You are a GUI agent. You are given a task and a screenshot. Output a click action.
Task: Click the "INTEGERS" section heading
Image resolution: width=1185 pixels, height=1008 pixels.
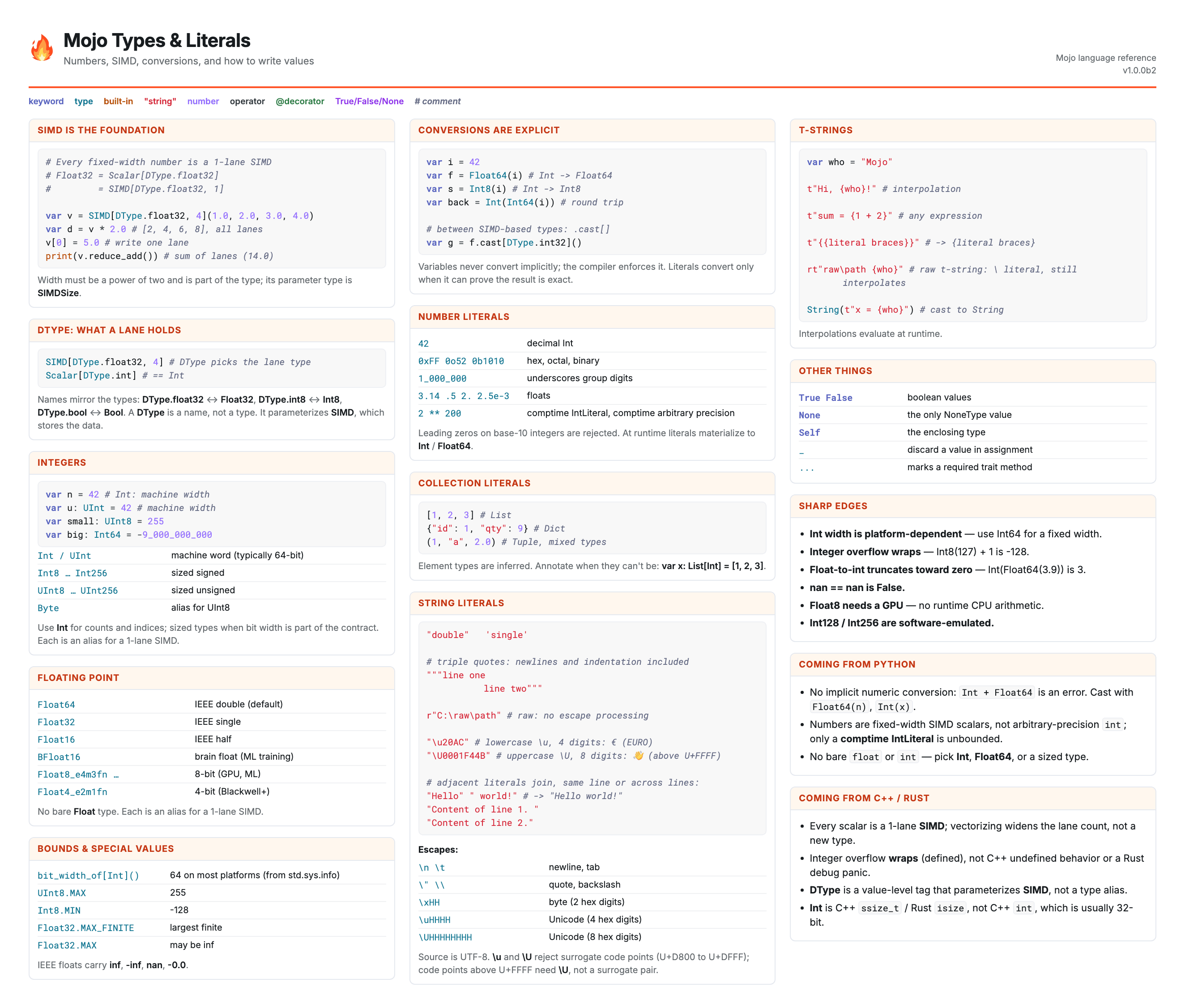pyautogui.click(x=62, y=463)
